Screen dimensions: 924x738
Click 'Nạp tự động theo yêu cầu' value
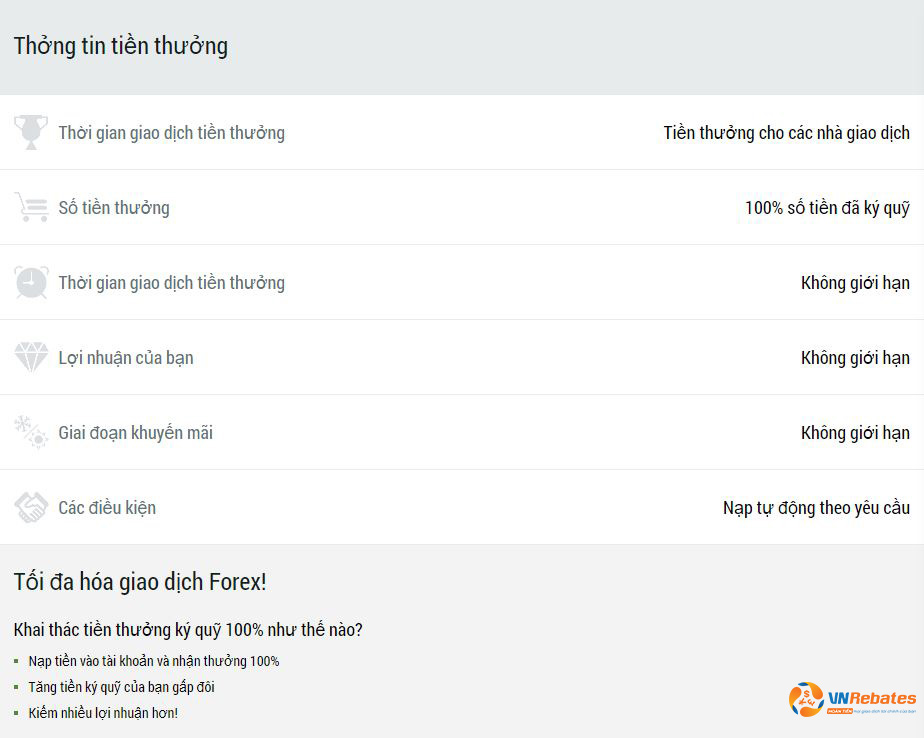click(x=817, y=508)
